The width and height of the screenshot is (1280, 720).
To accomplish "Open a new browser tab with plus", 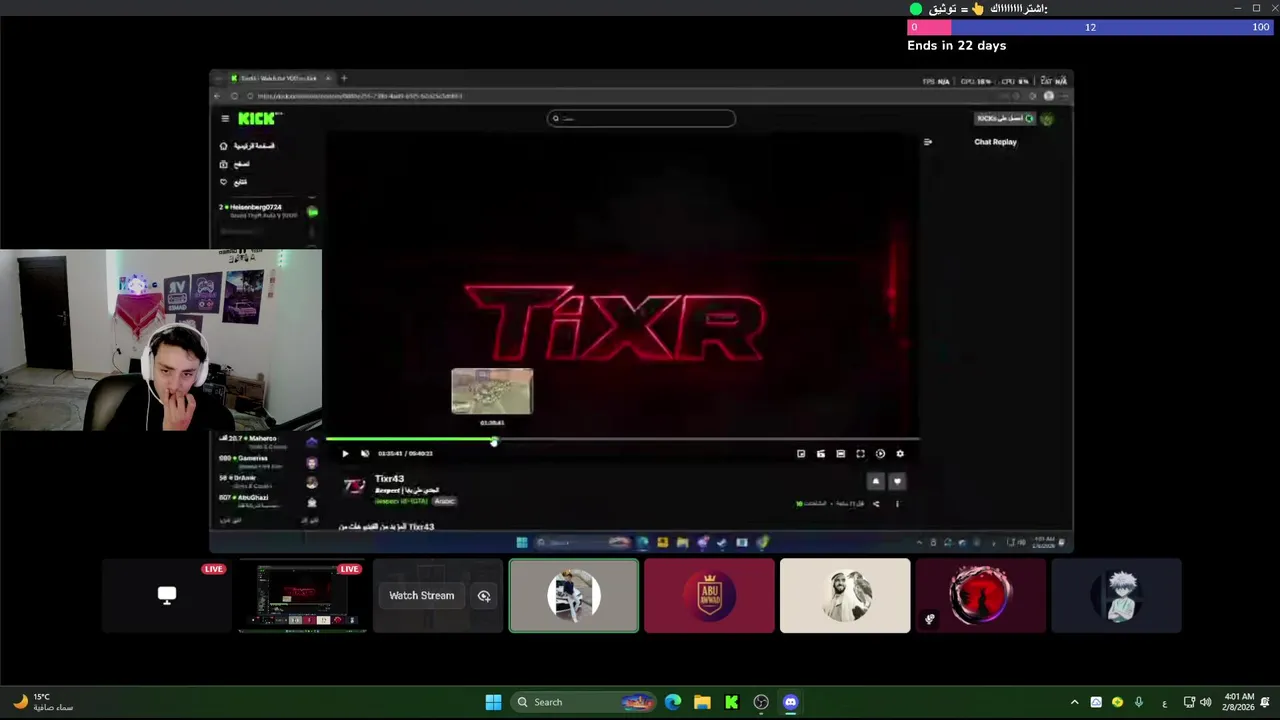I will pyautogui.click(x=344, y=78).
